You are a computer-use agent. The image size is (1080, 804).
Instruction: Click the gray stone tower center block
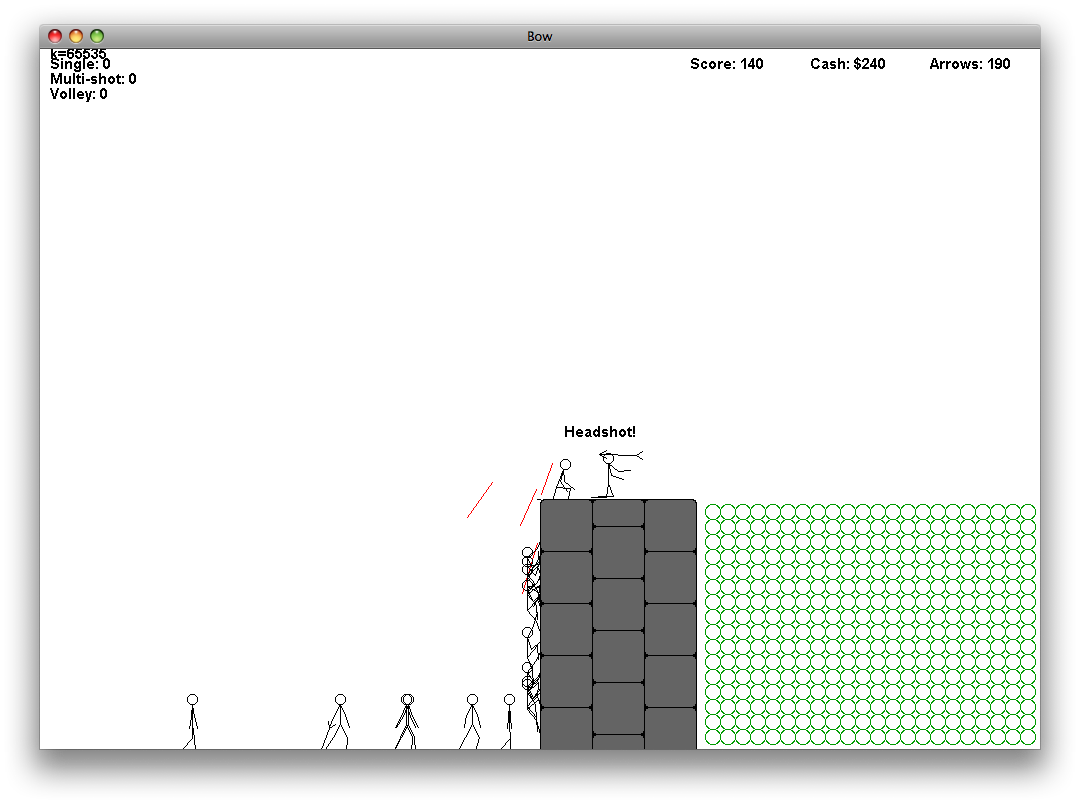[x=618, y=604]
